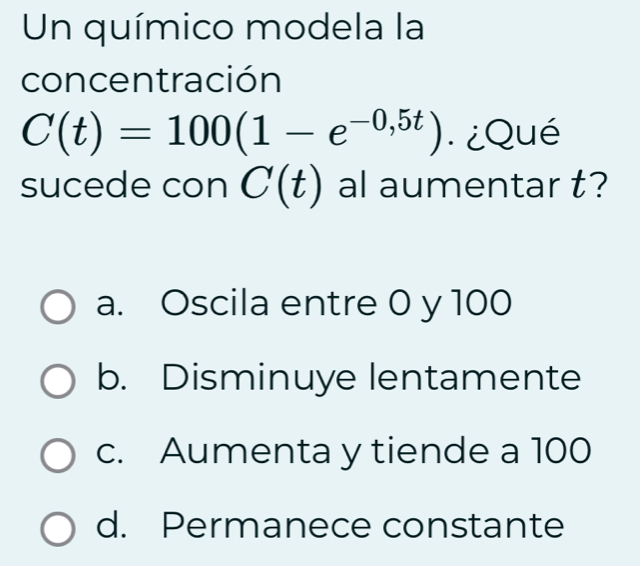
Task: Click the italic t before the question mark
Action: (578, 185)
